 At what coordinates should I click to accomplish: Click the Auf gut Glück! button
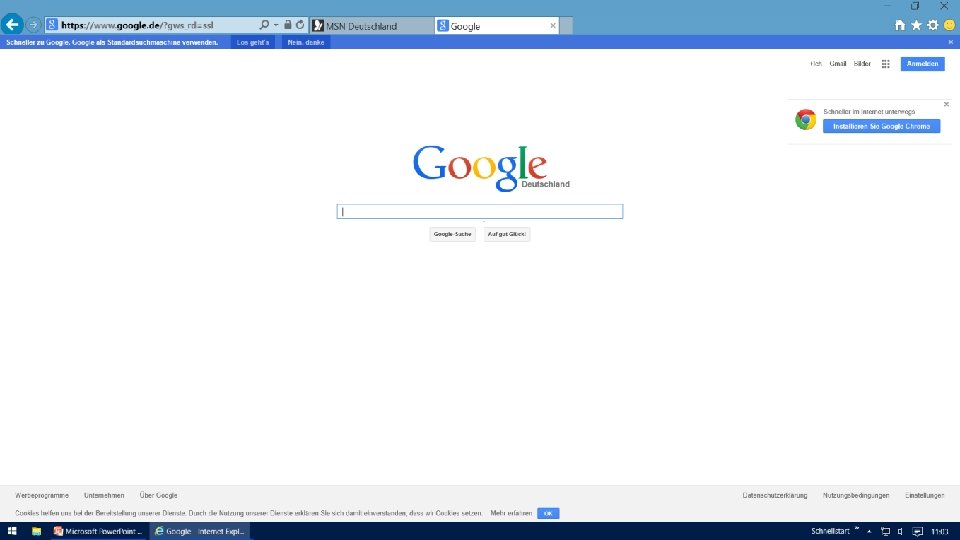point(506,234)
